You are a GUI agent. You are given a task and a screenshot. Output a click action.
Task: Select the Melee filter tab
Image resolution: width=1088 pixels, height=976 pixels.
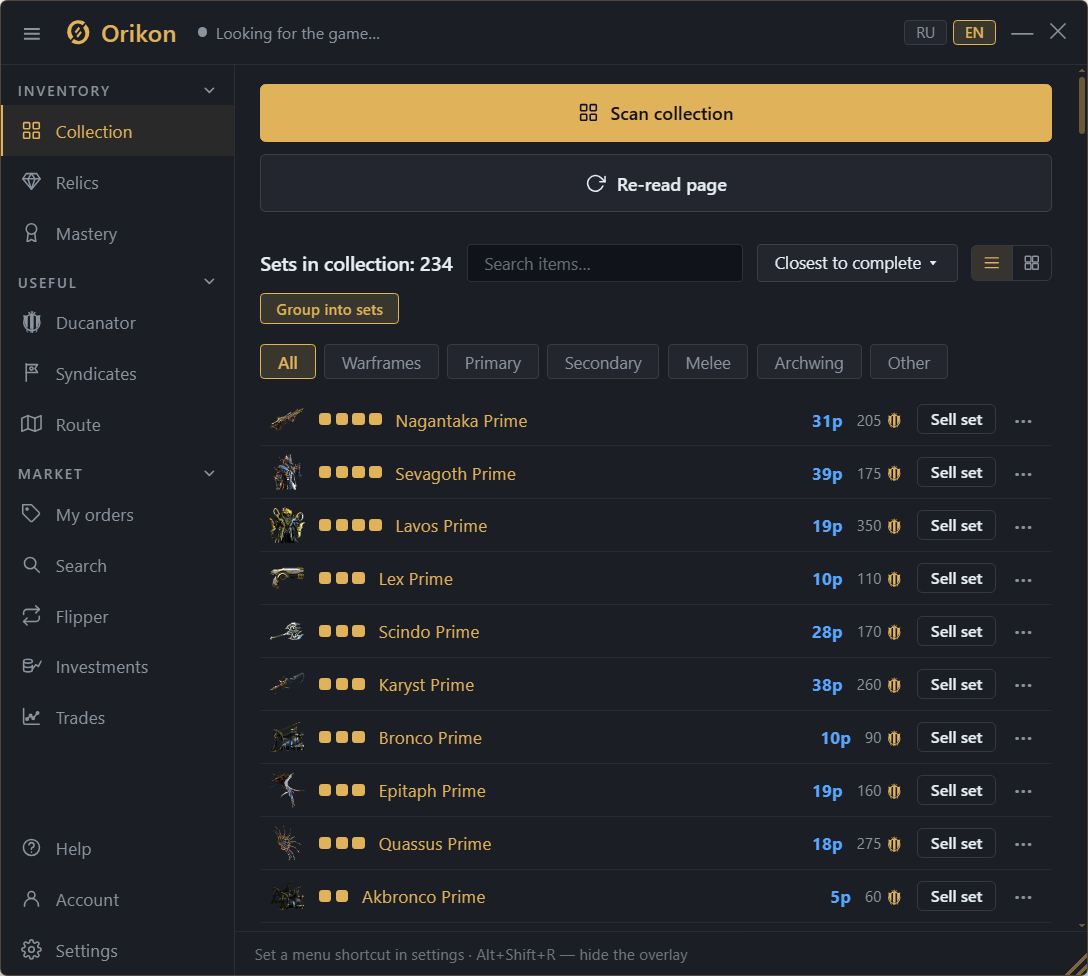point(708,362)
